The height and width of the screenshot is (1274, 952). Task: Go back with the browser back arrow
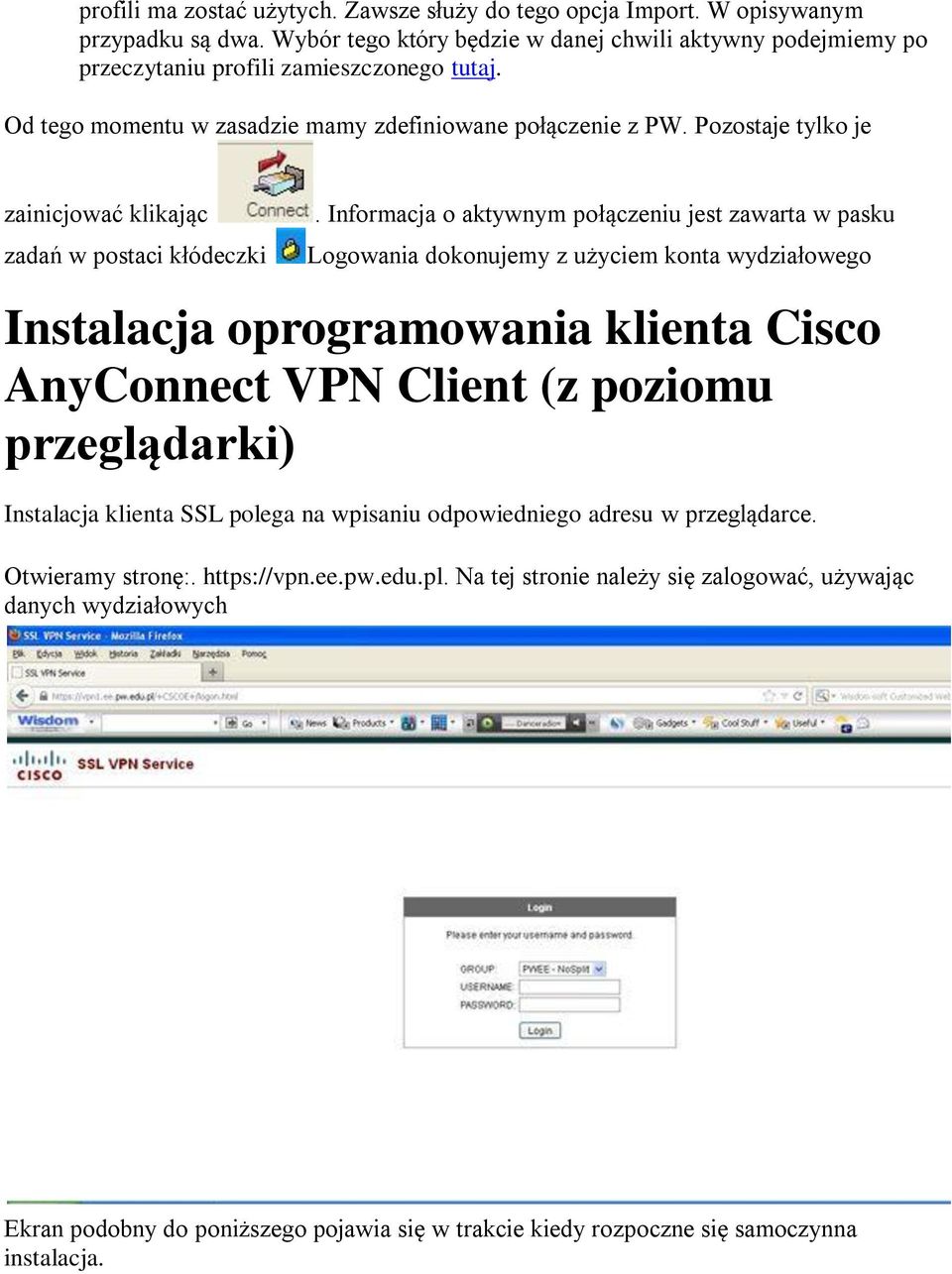pyautogui.click(x=22, y=696)
